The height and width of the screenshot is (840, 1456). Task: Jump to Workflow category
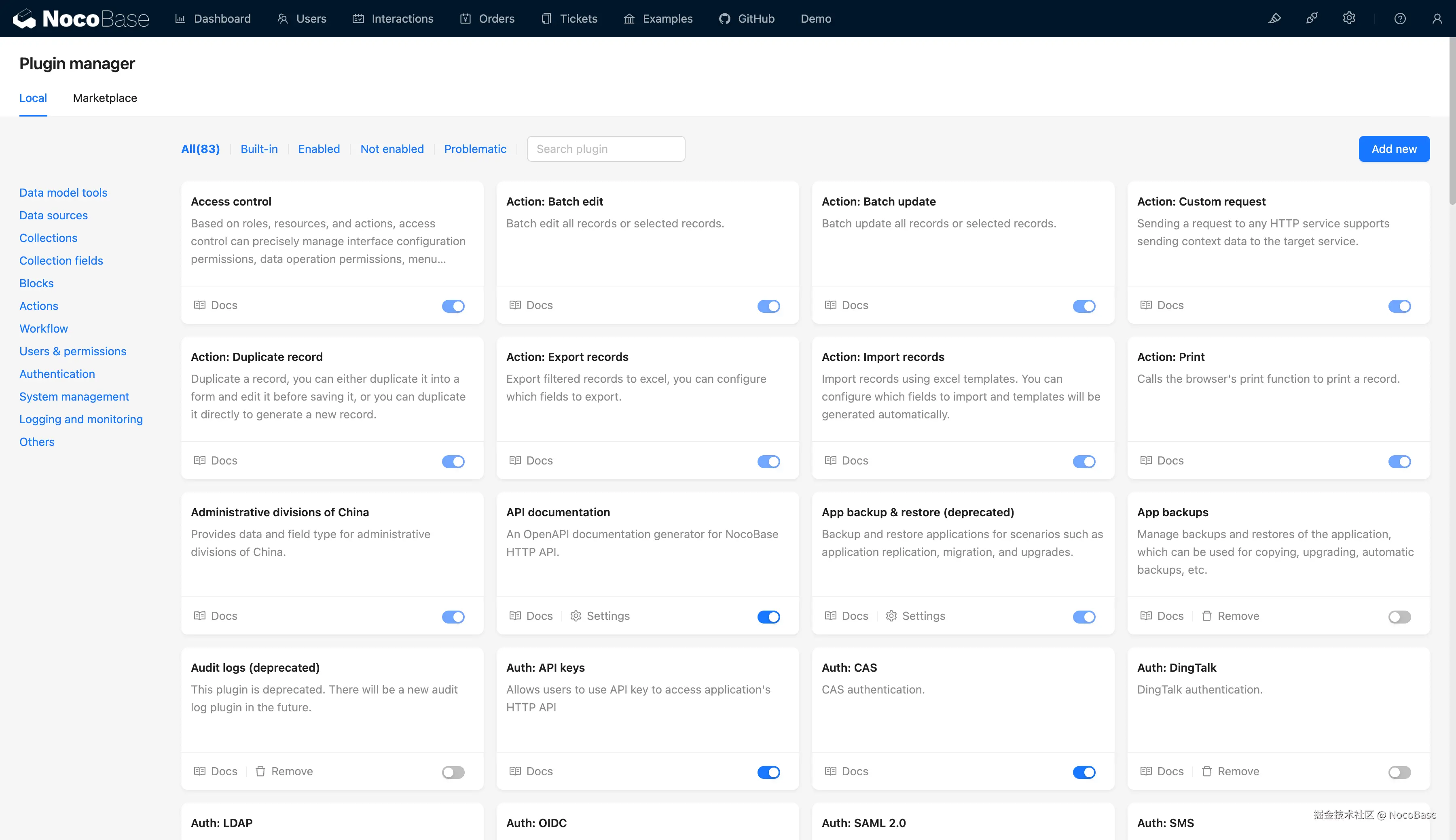tap(44, 329)
